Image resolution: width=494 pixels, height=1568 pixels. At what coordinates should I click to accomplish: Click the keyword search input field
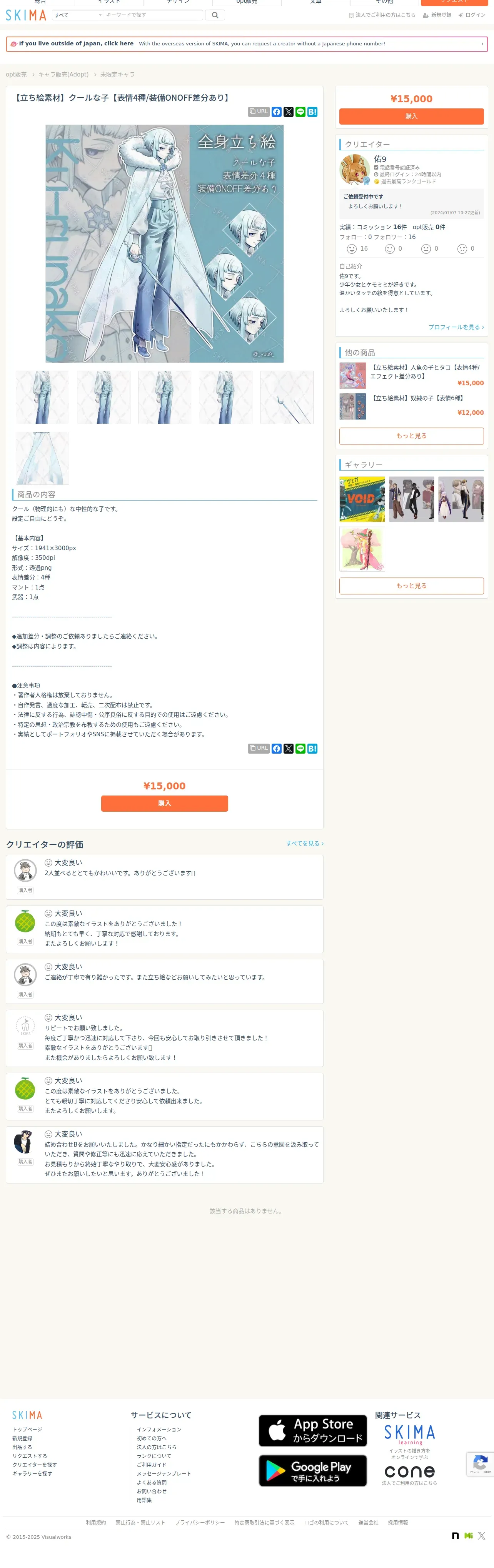point(154,15)
